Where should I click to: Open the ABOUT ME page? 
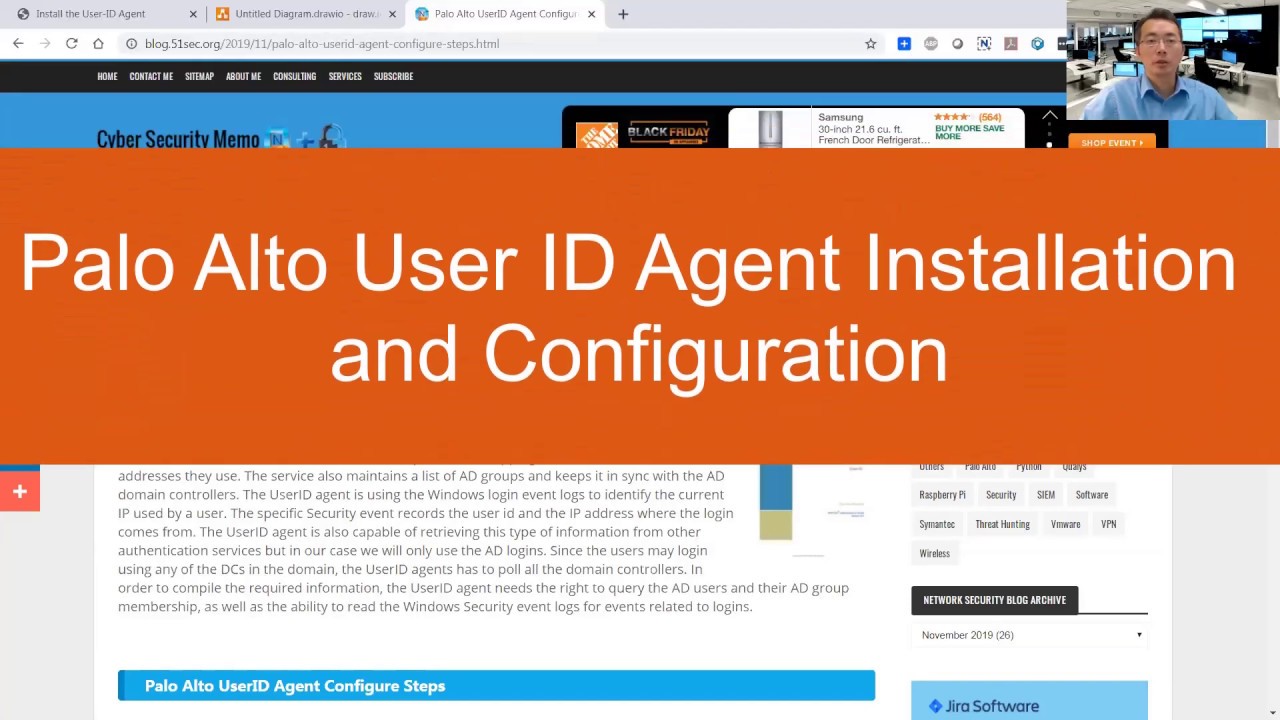243,76
